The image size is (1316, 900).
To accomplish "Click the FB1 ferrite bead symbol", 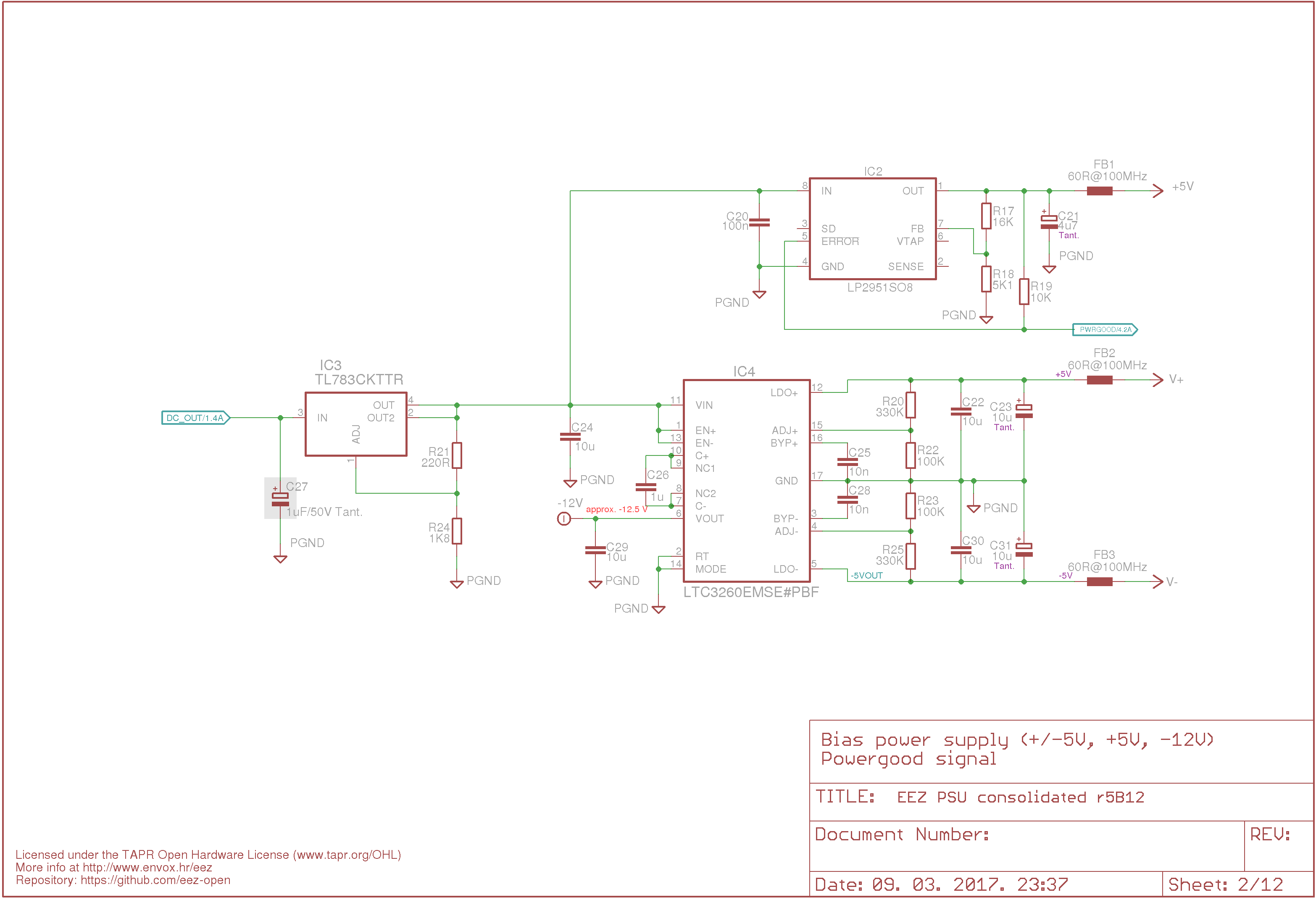I will click(1099, 191).
